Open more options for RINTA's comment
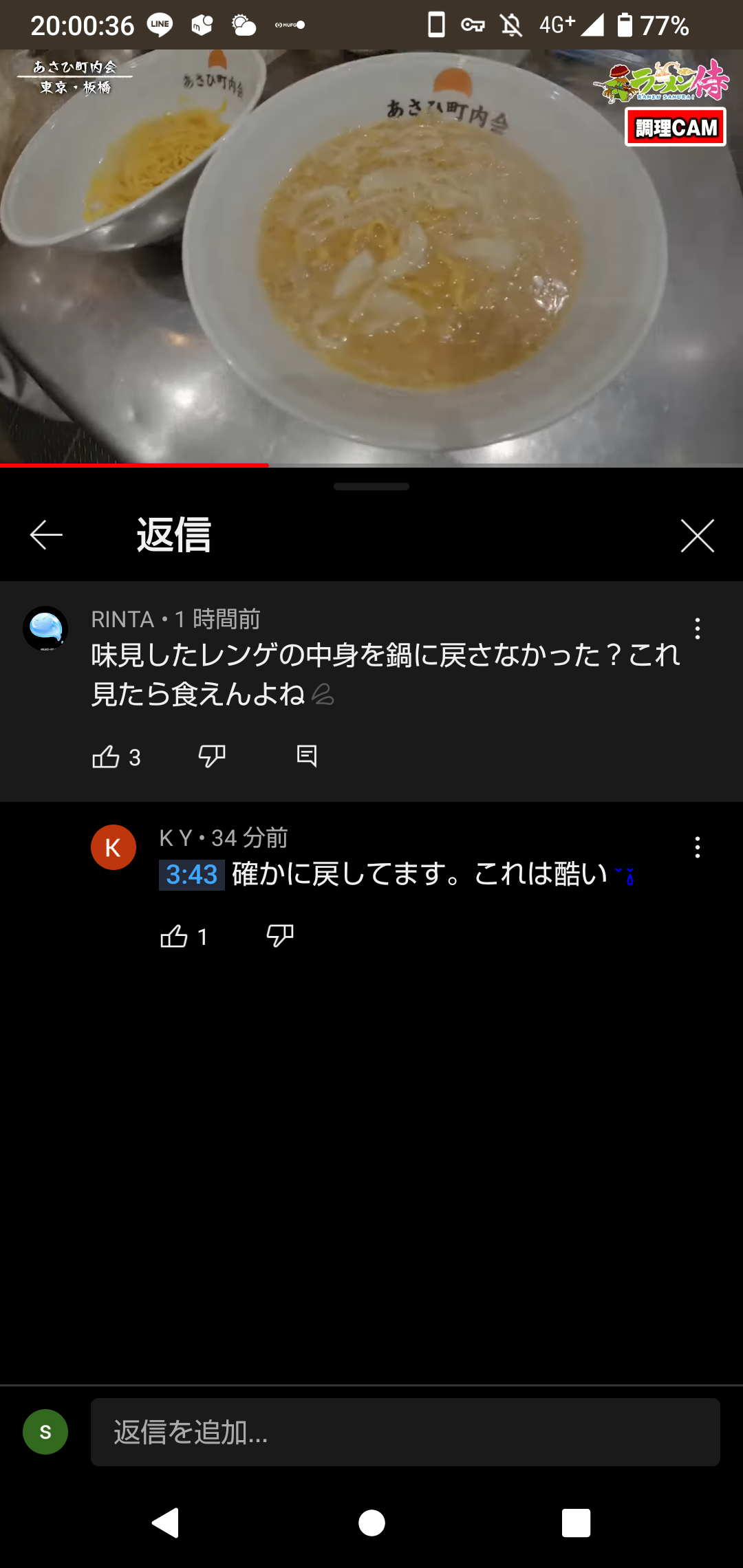 698,629
